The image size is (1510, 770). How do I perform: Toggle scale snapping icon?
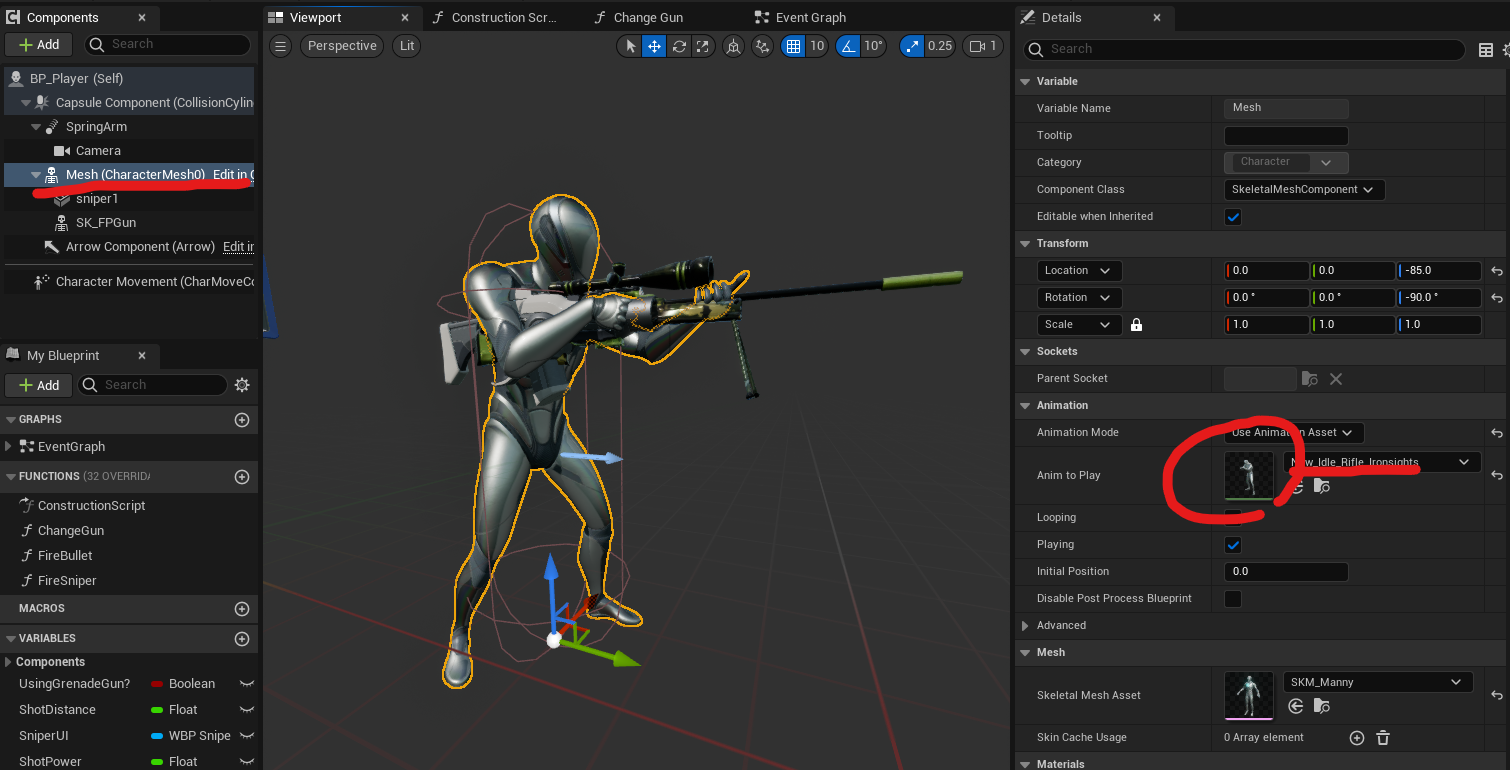[x=911, y=46]
